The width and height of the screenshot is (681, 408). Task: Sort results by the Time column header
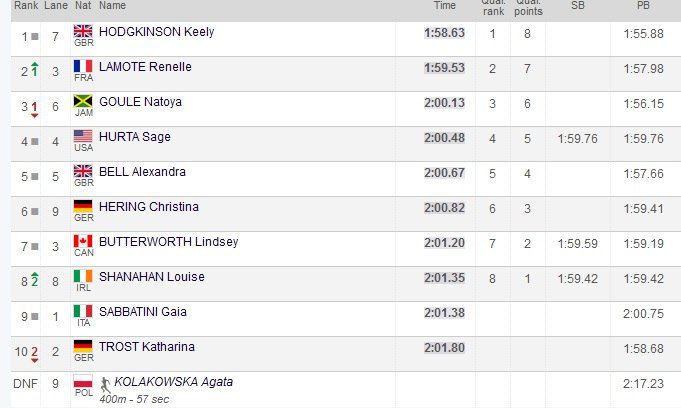[x=444, y=6]
